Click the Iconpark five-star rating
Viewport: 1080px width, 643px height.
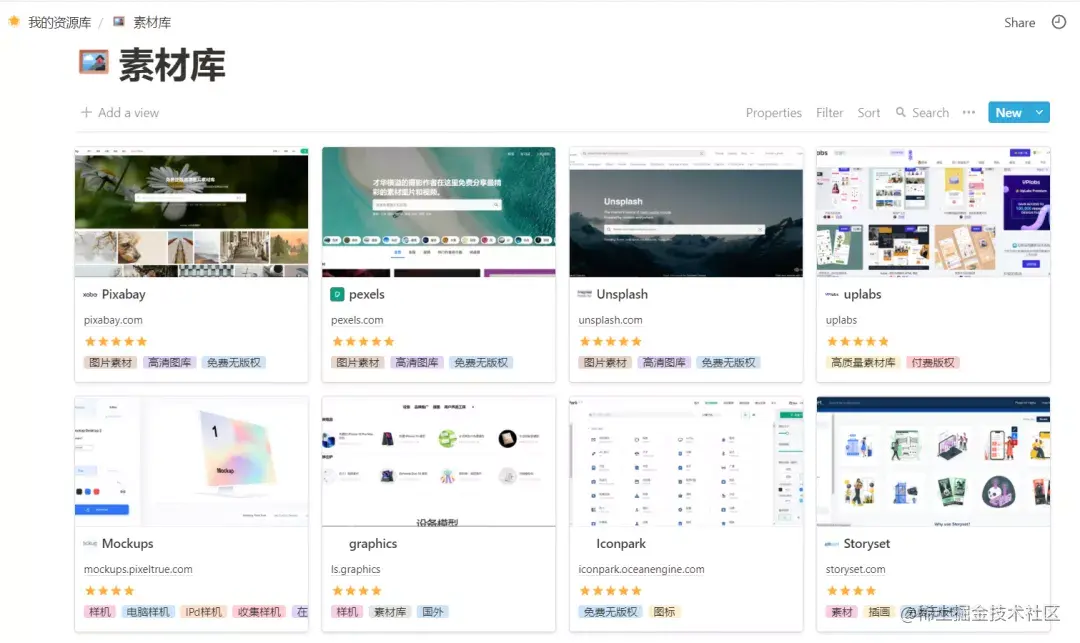tap(610, 591)
